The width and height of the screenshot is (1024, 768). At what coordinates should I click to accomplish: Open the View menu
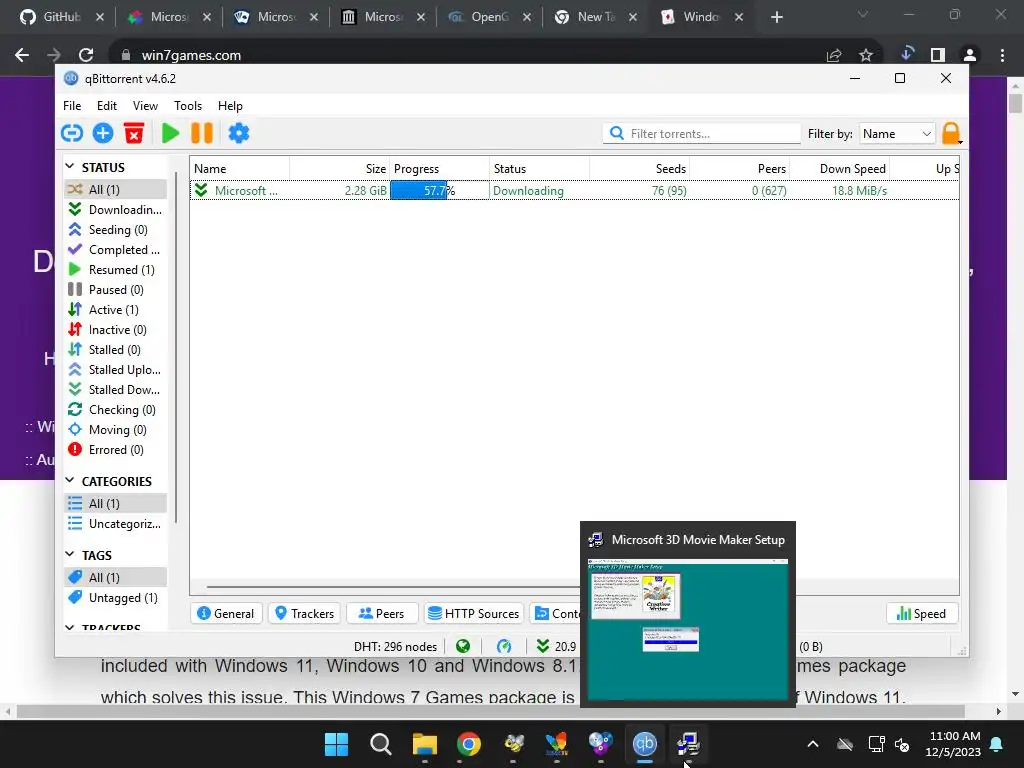point(145,106)
